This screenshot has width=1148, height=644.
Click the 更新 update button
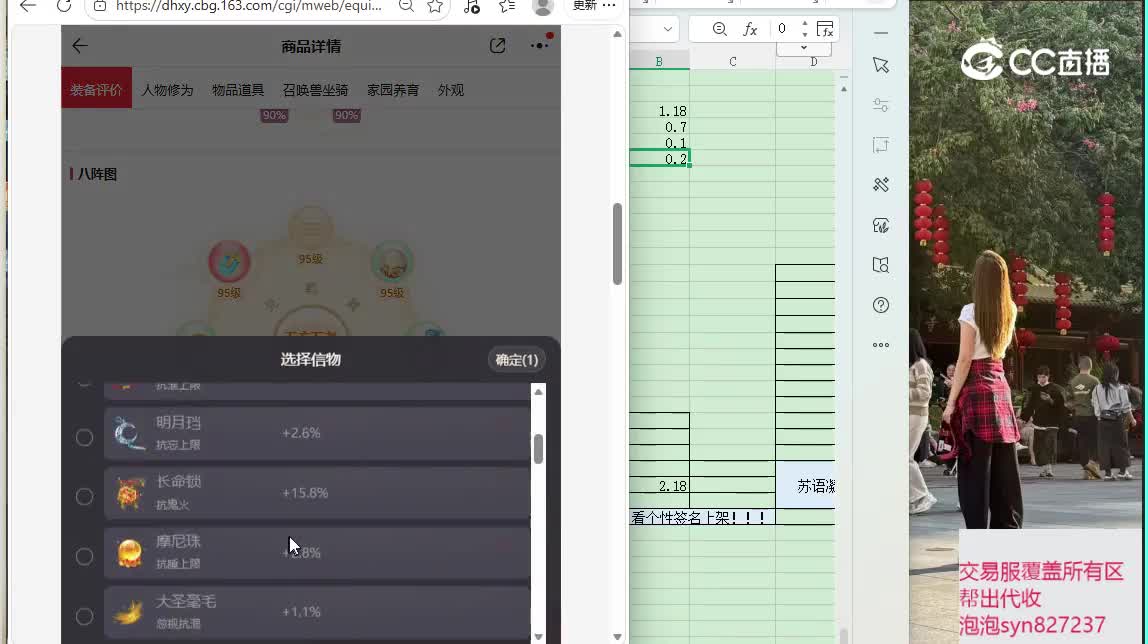pos(584,6)
